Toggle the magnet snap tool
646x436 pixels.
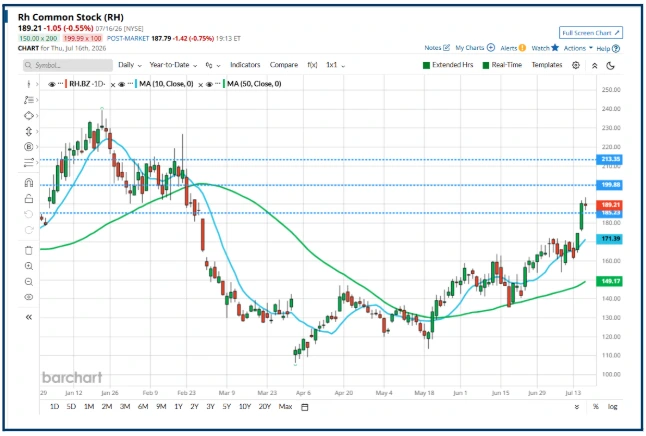point(28,183)
